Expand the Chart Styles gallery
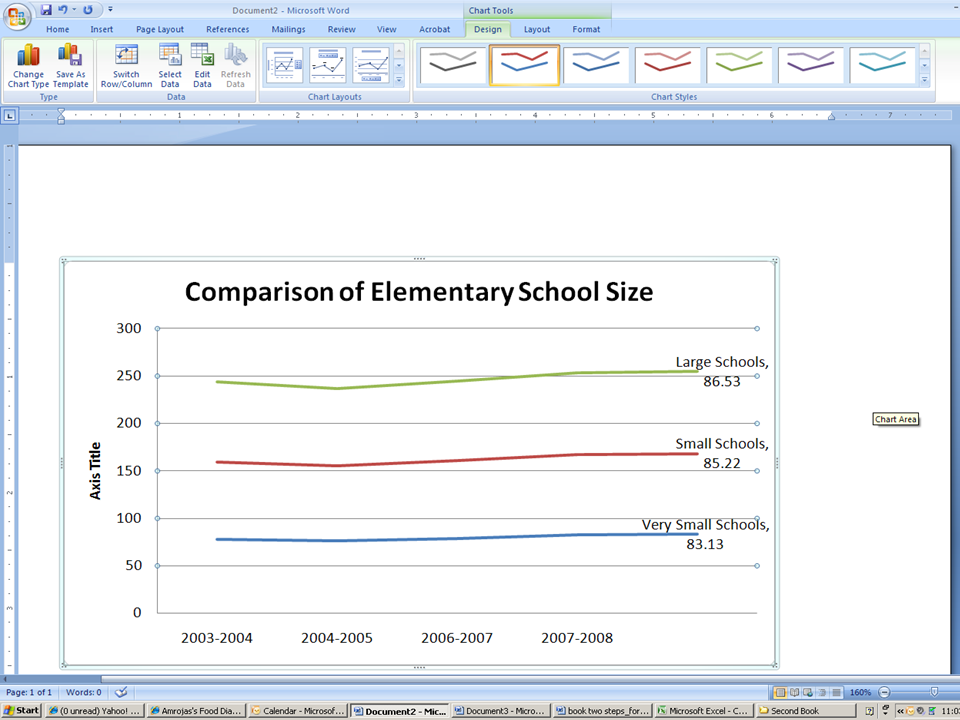 click(924, 80)
